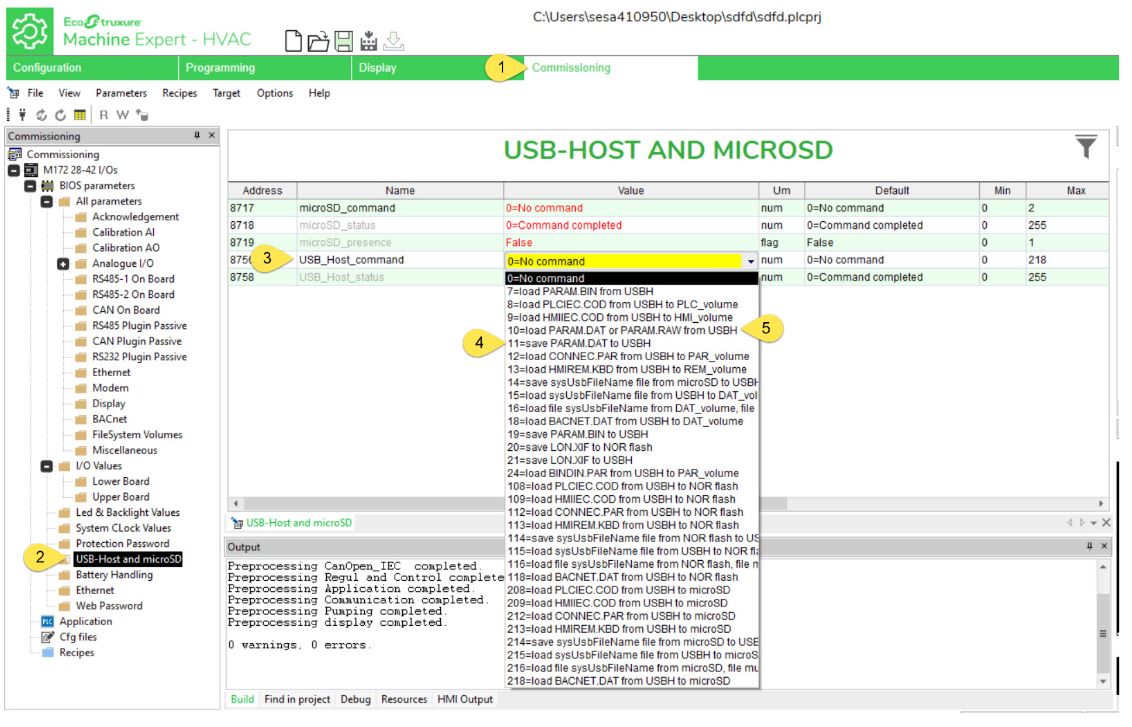
Task: Select Recipes node in tree
Action: pos(77,653)
